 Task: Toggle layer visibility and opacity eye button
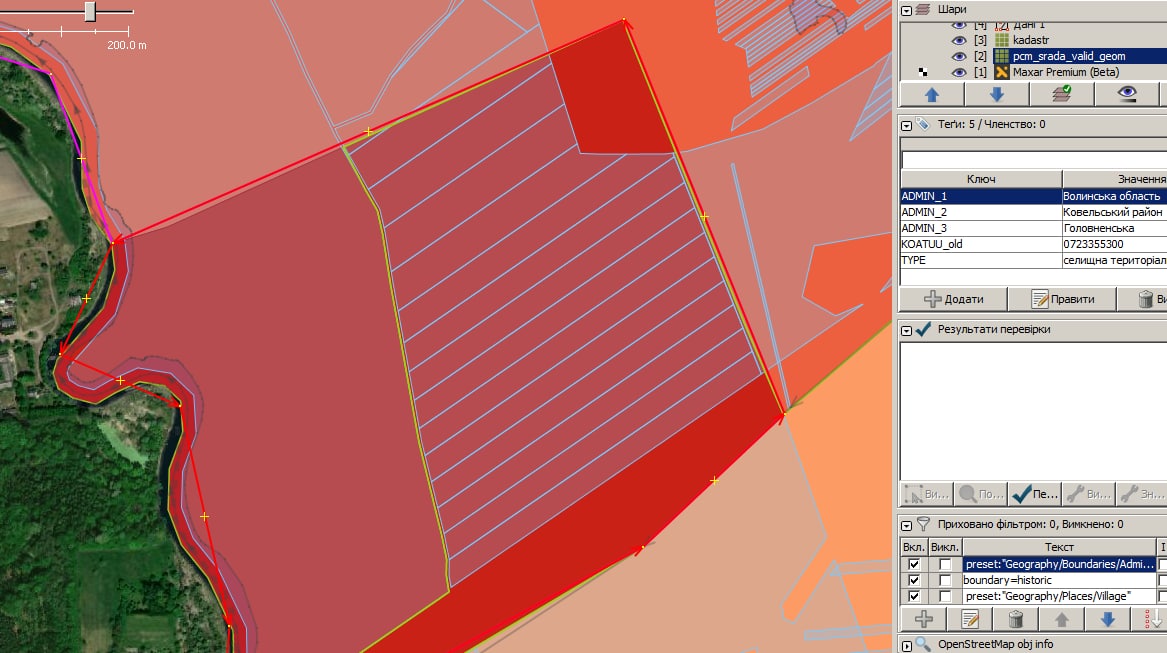[x=1127, y=95]
